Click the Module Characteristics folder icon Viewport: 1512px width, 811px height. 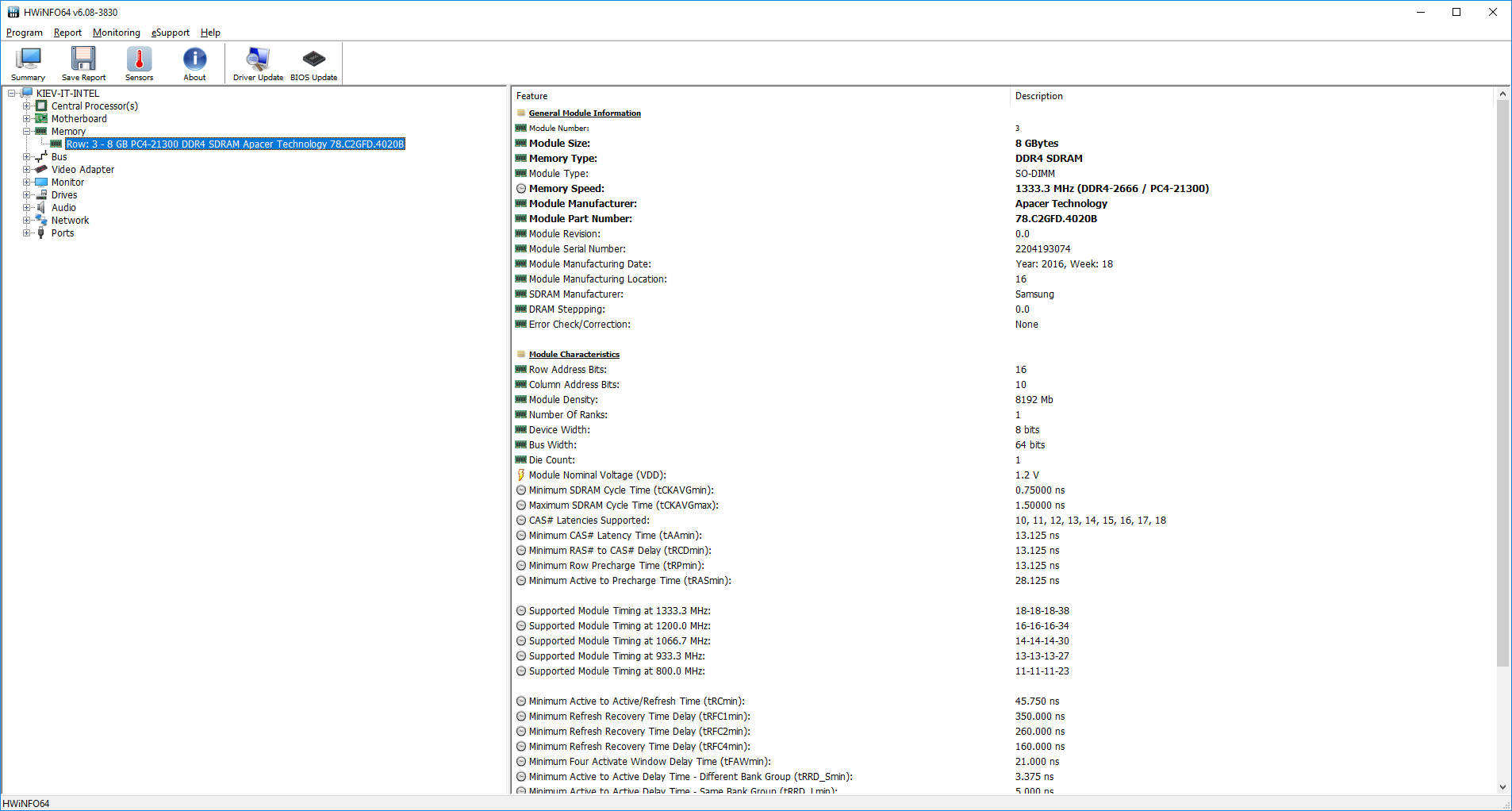tap(521, 354)
